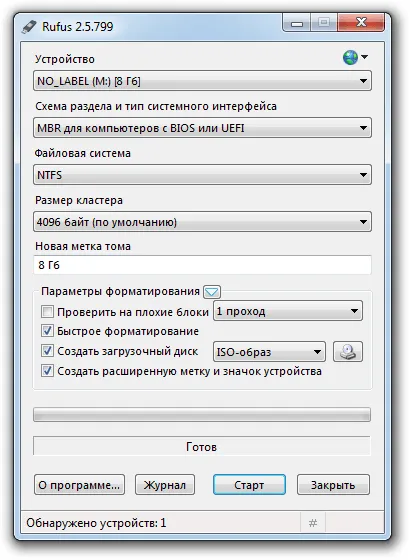Open the cluster size dropdown 4096 байт
This screenshot has width=410, height=560.
(202, 222)
